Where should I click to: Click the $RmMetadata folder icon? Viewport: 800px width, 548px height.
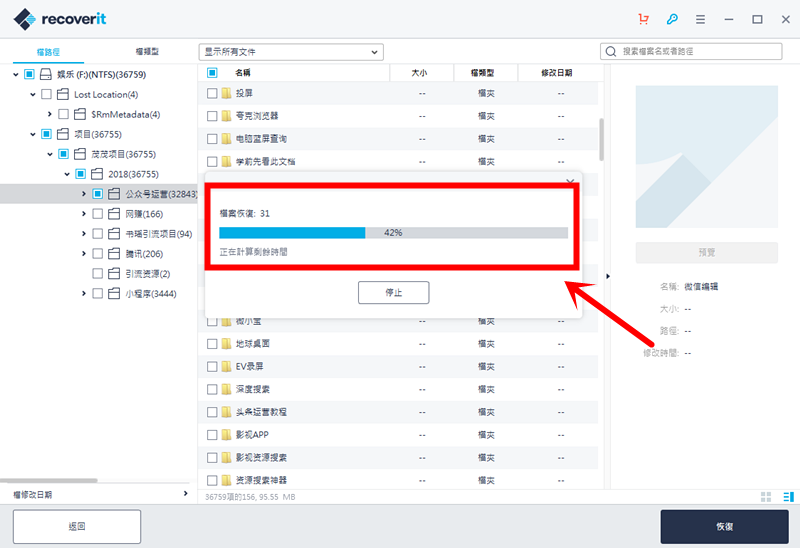(x=80, y=114)
